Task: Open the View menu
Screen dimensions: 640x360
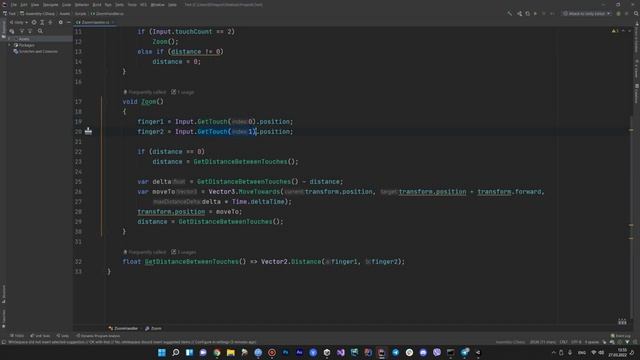Action: 35,4
